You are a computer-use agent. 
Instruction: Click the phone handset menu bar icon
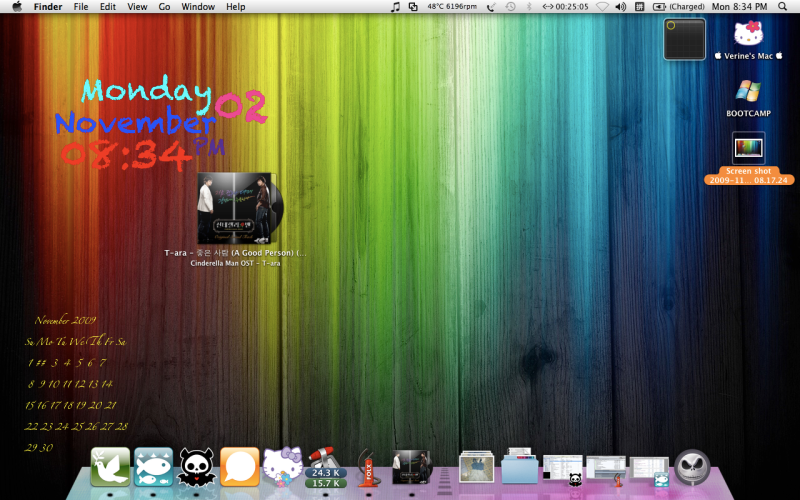(491, 7)
